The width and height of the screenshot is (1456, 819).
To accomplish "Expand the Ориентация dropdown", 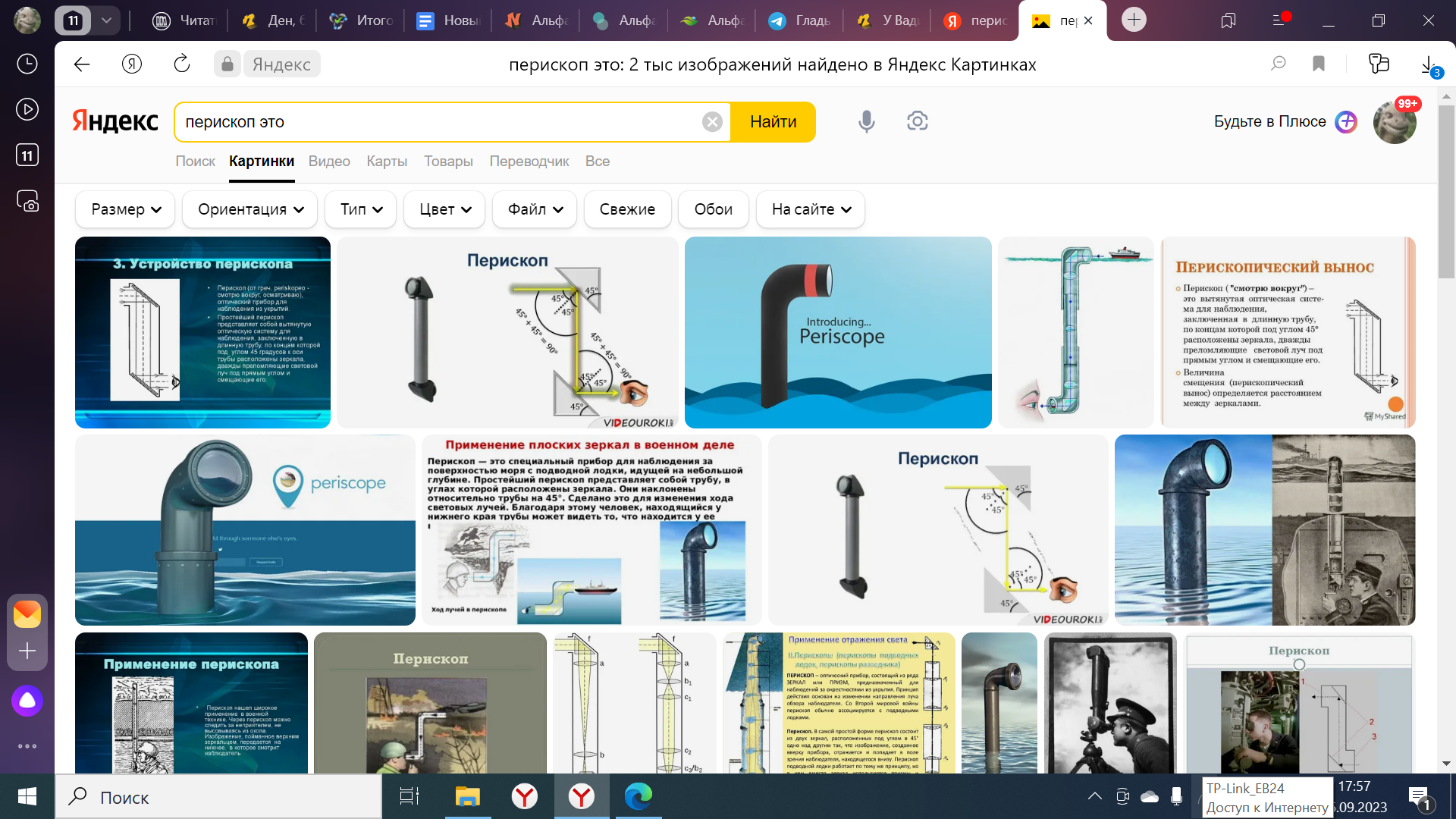I will coord(251,209).
